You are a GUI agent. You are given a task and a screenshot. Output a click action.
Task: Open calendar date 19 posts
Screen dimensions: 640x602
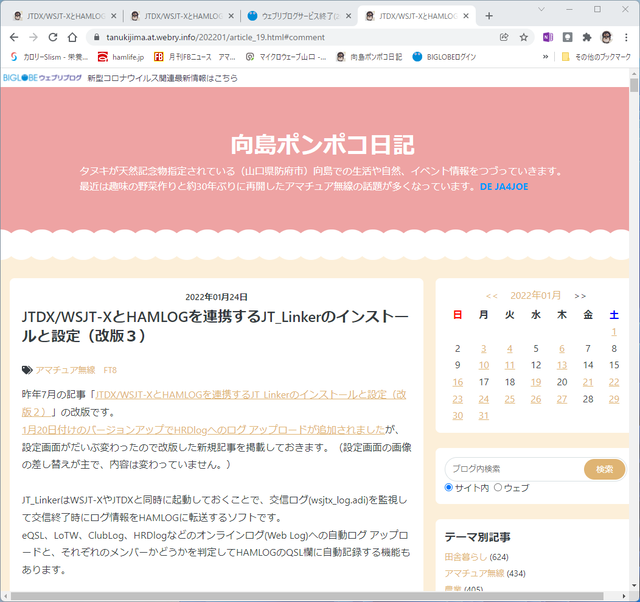tap(536, 382)
